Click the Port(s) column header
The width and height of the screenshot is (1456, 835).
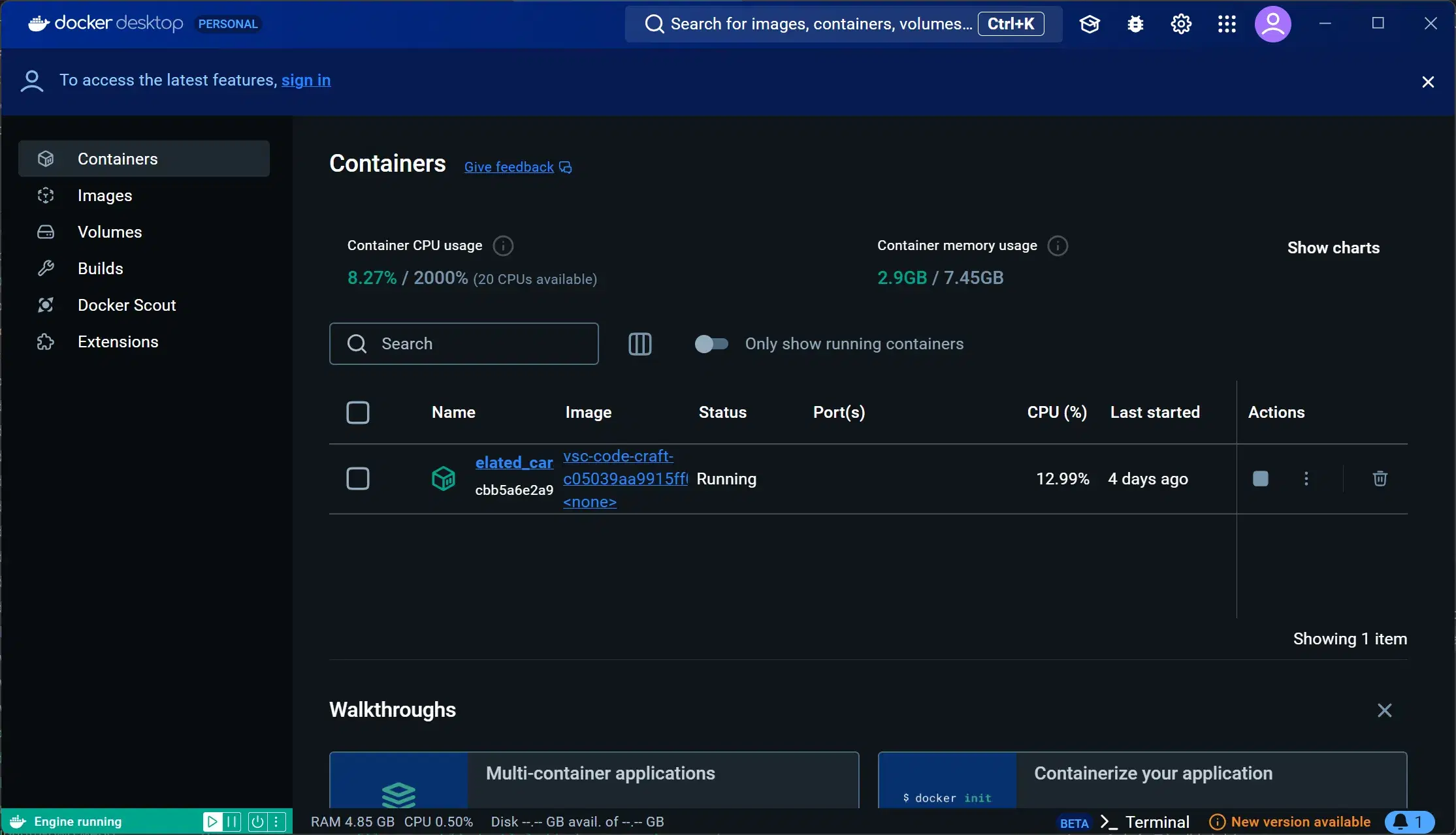(839, 413)
